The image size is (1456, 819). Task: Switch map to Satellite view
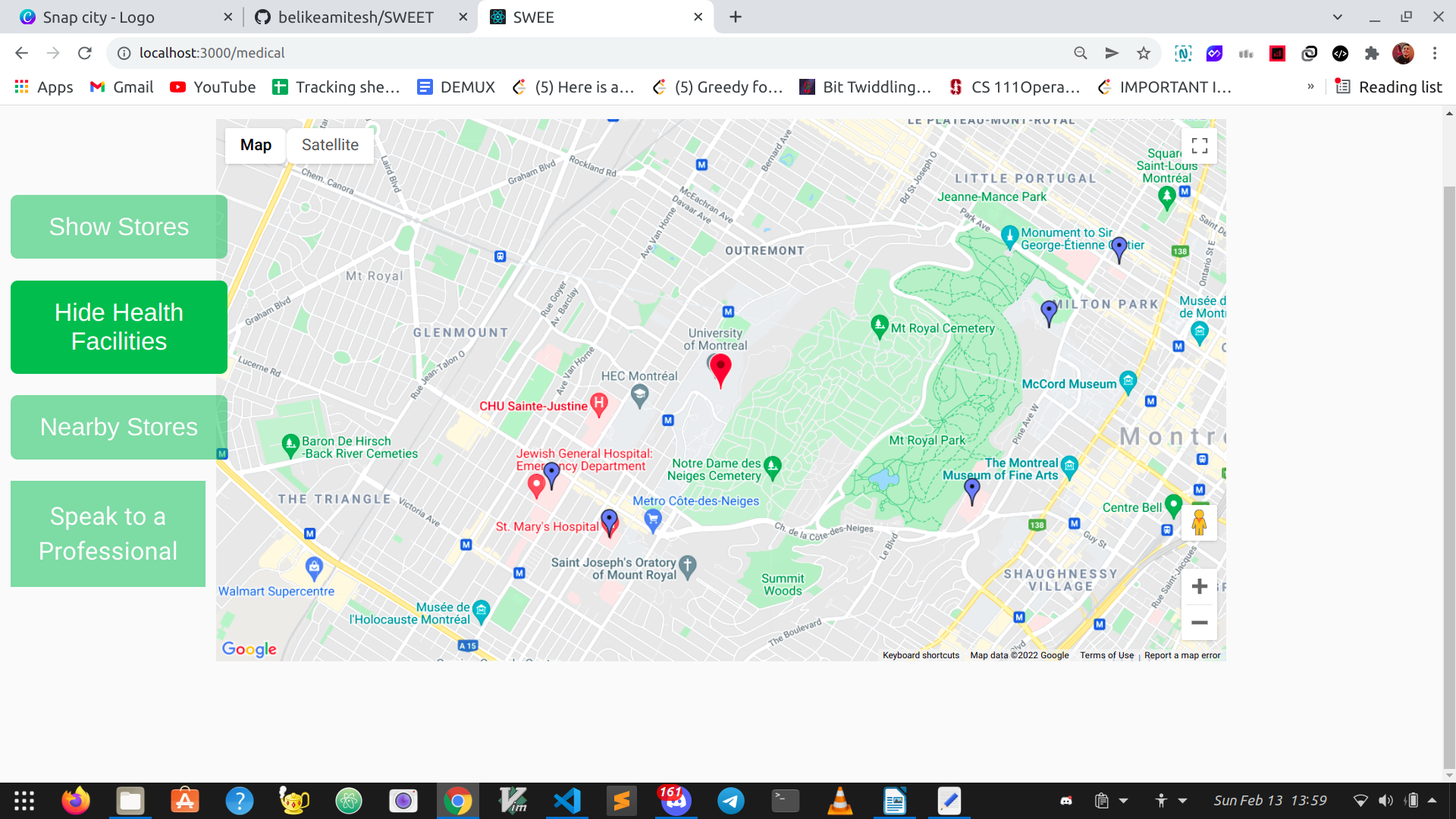pos(330,145)
